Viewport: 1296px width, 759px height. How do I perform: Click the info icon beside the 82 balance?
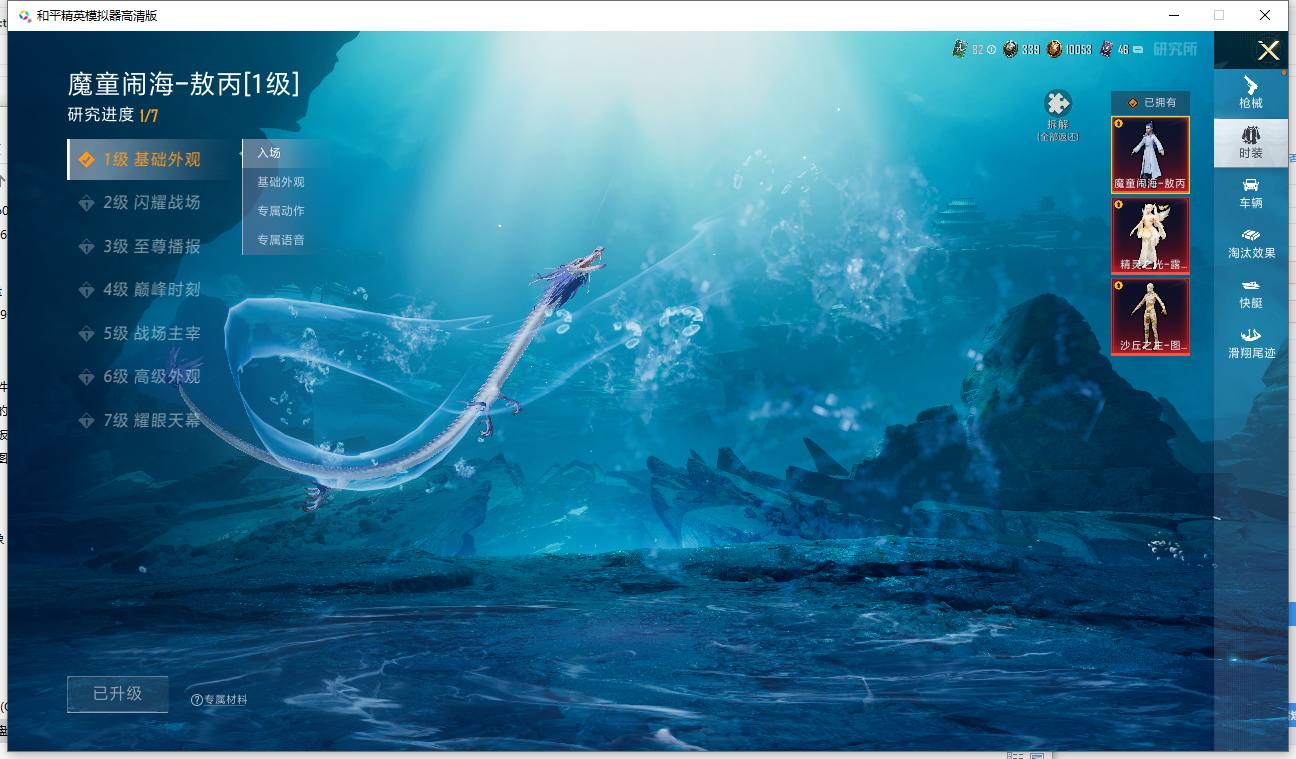coord(991,49)
